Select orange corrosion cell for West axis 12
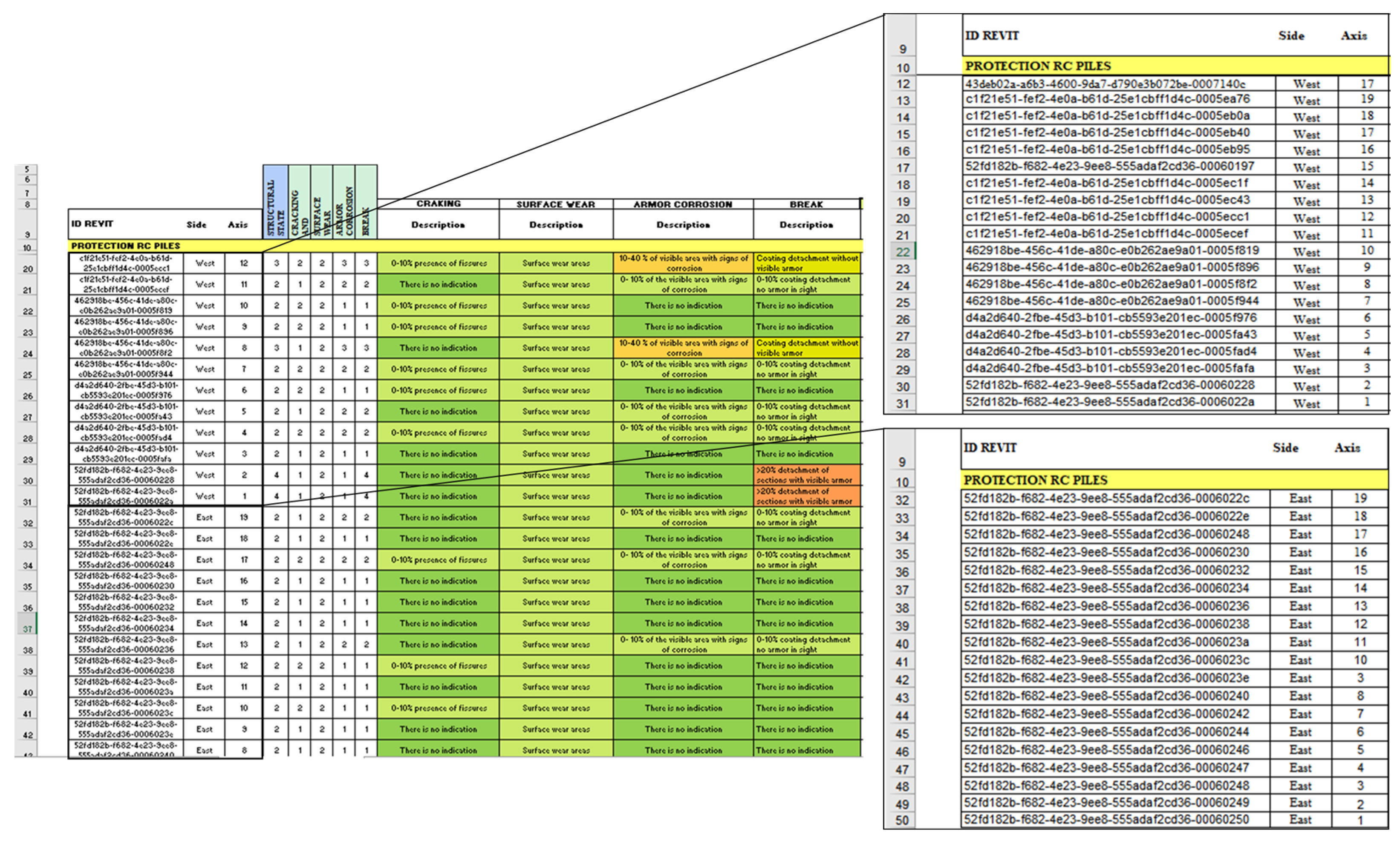 tap(683, 263)
